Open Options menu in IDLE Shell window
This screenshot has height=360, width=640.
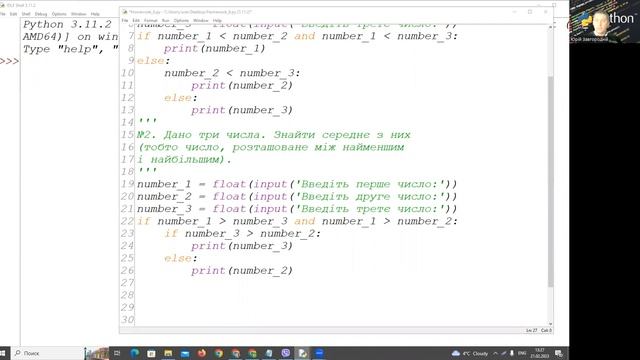59,14
